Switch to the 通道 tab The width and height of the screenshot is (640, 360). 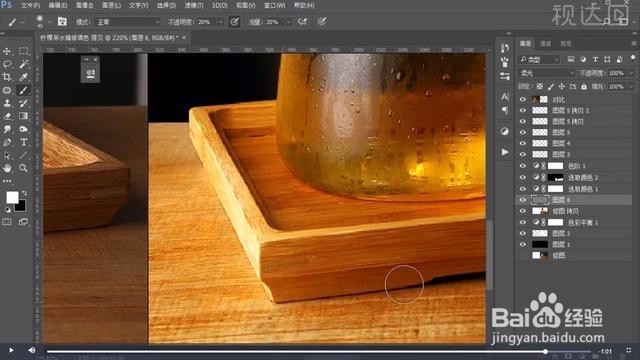(x=545, y=43)
